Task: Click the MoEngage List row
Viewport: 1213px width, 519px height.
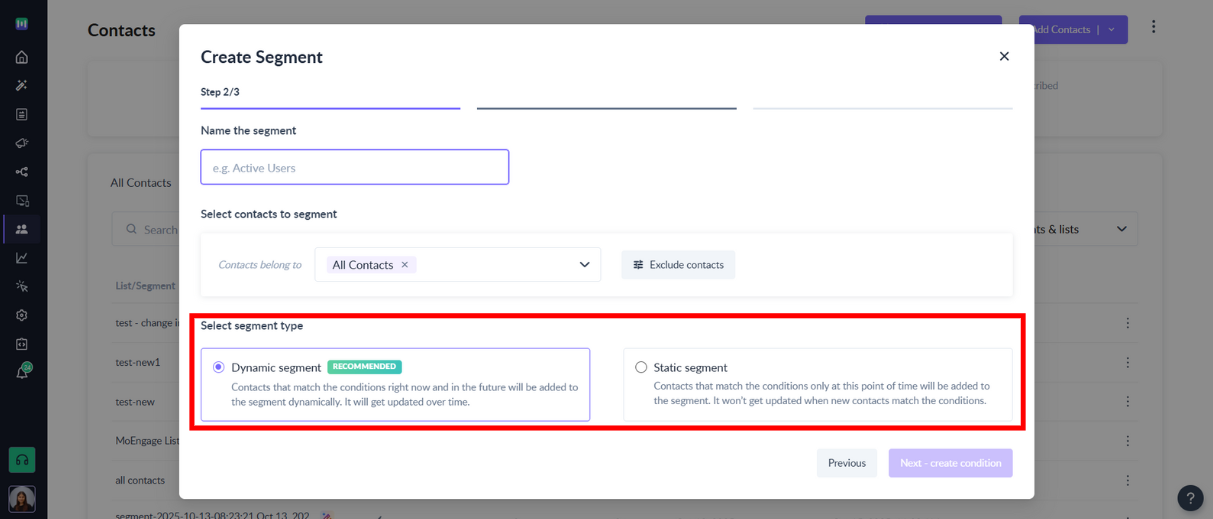Action: click(x=147, y=440)
